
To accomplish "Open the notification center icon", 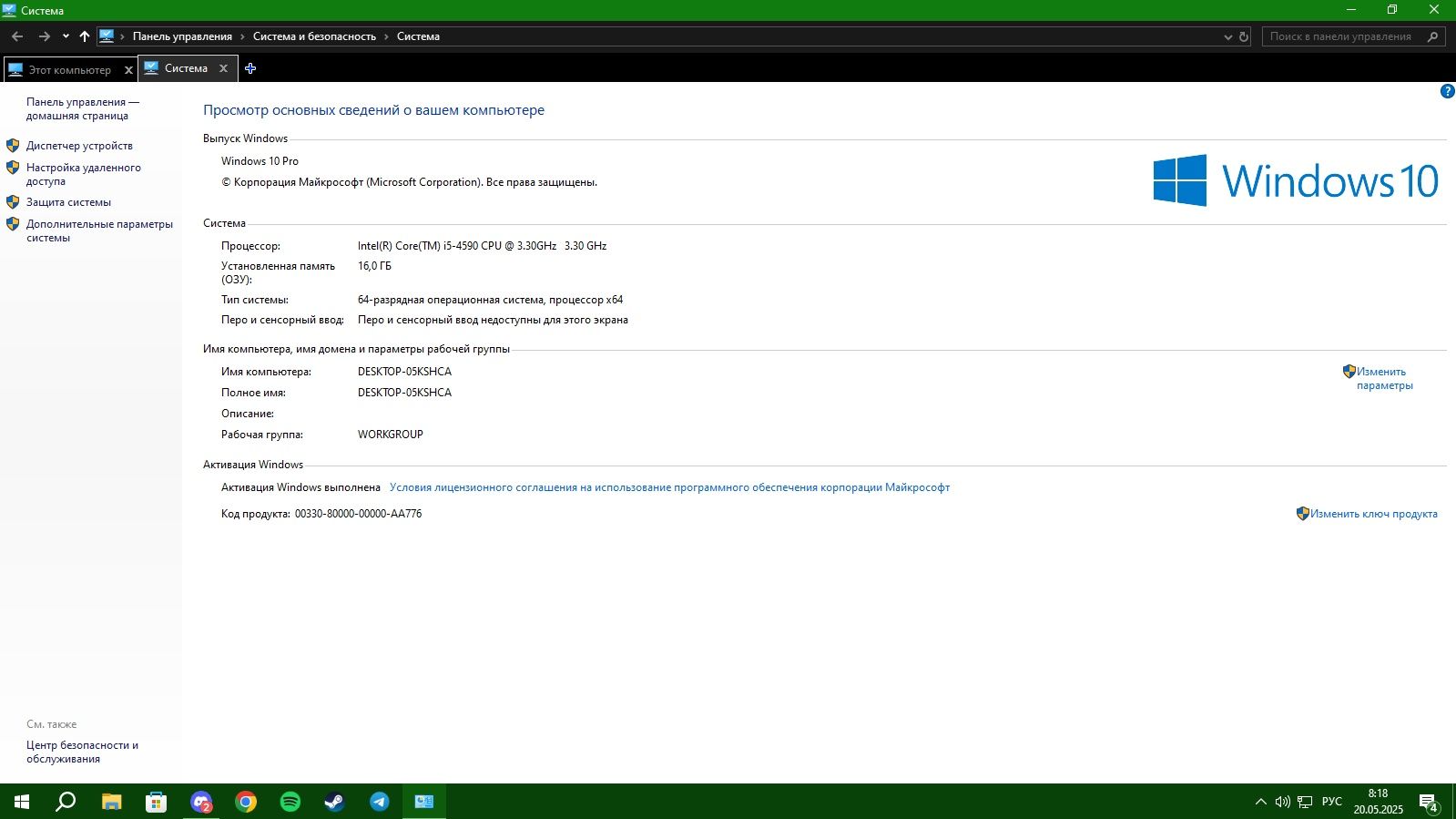I will coord(1429,802).
